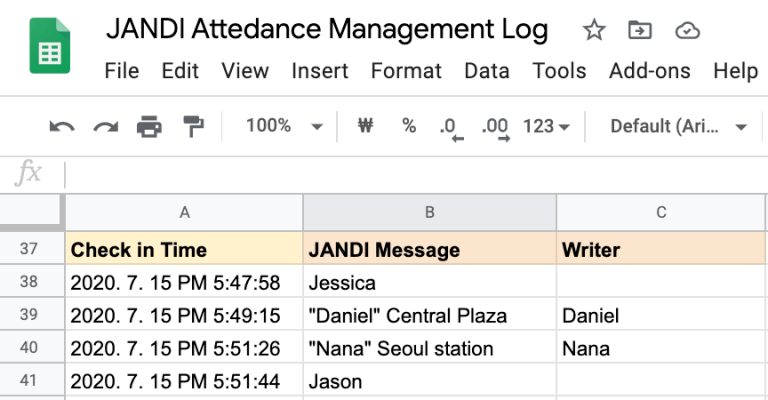Undo the last action

(62, 126)
